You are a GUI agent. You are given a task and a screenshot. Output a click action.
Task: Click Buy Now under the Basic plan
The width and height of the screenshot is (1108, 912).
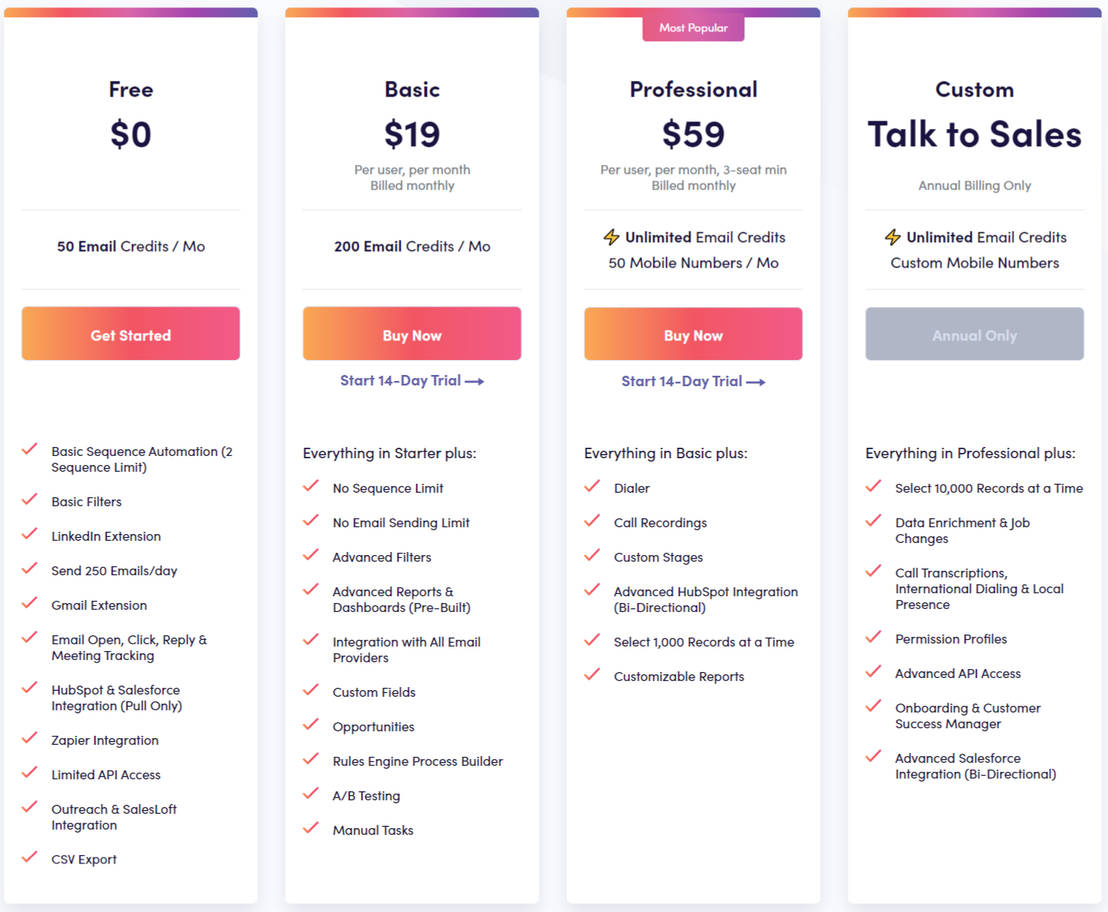tap(411, 334)
